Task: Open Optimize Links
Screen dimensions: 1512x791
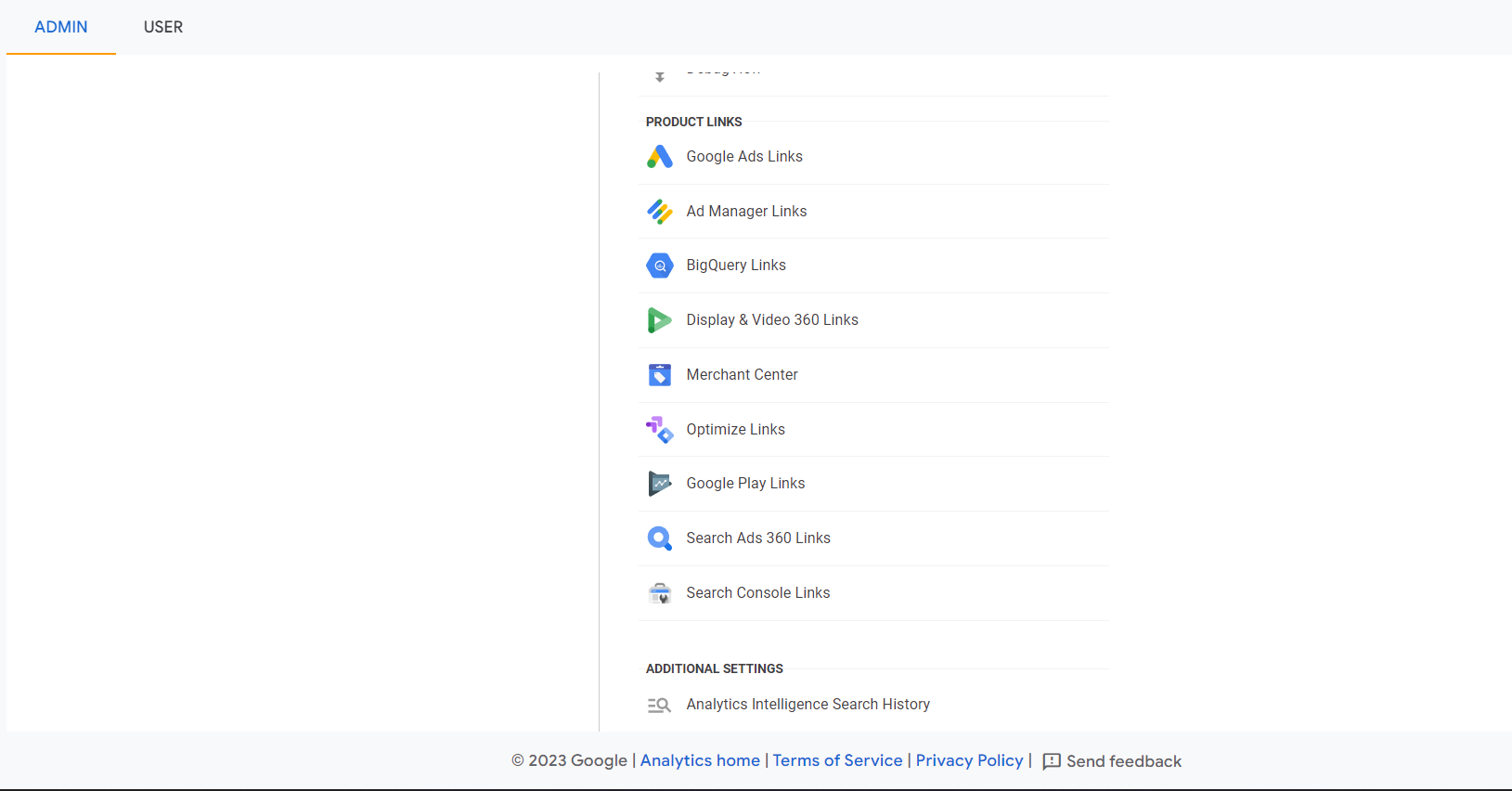Action: [874, 430]
